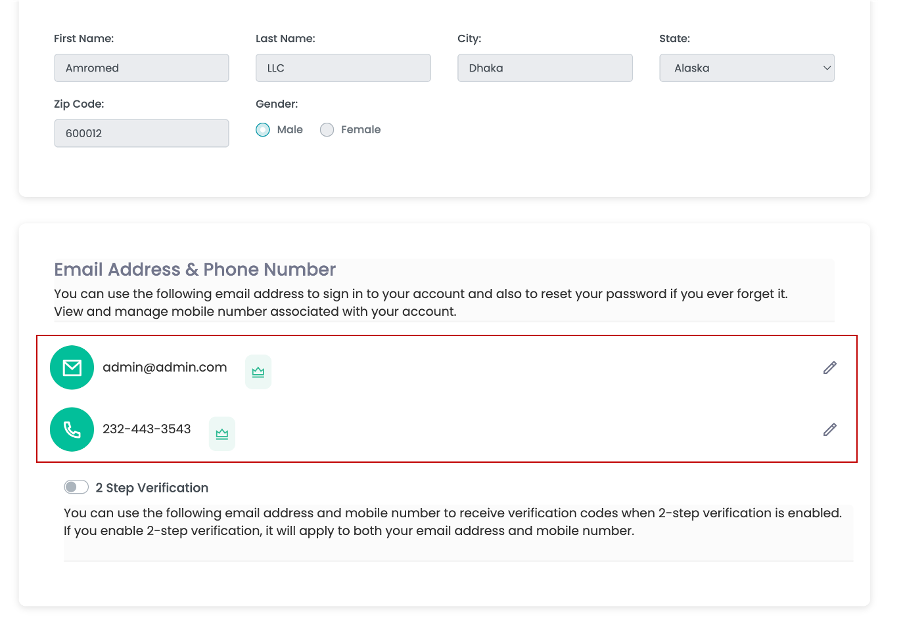
Task: Click the green phone handset icon
Action: [x=72, y=429]
